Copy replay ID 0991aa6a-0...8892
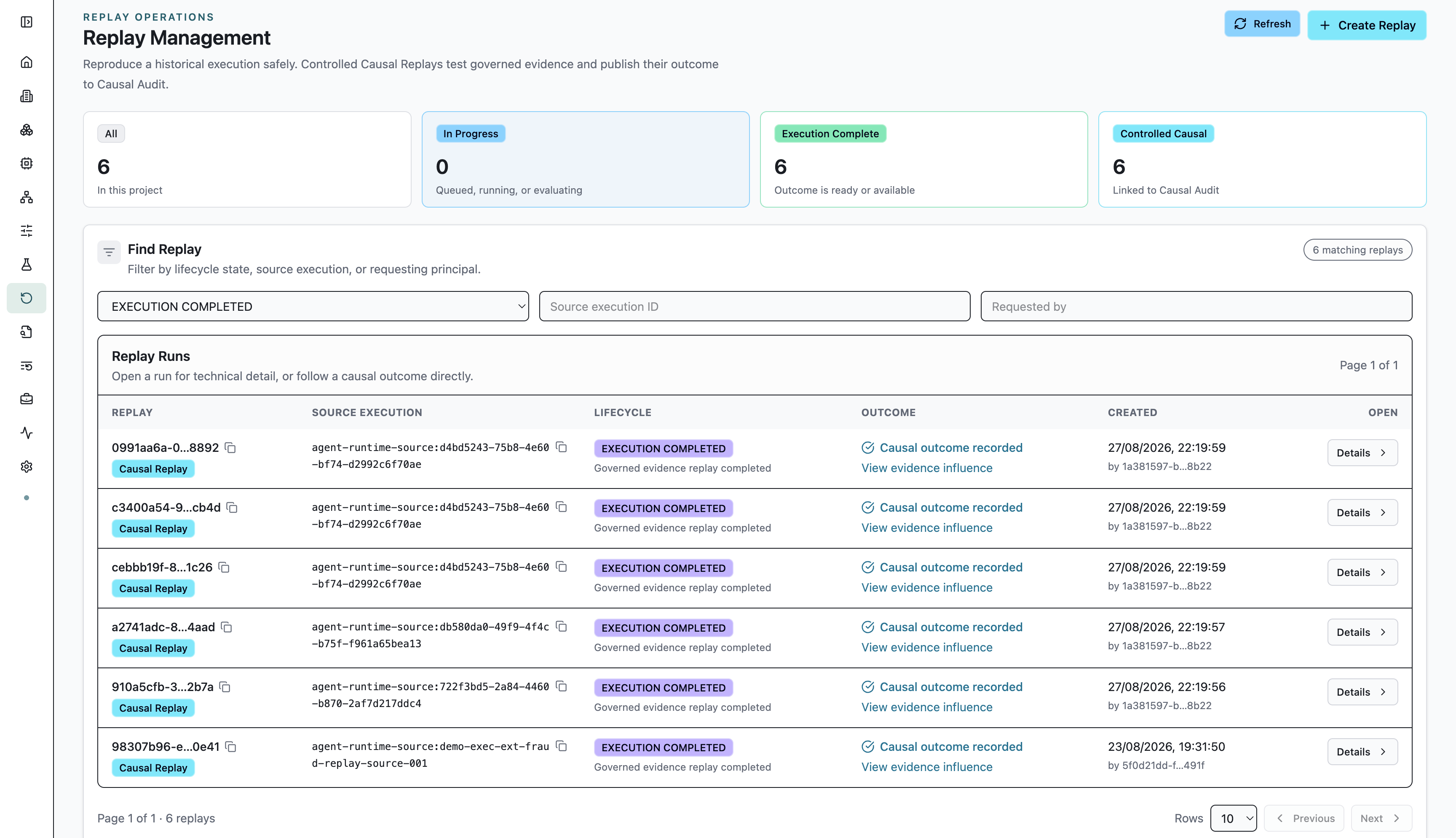1456x838 pixels. pos(230,448)
